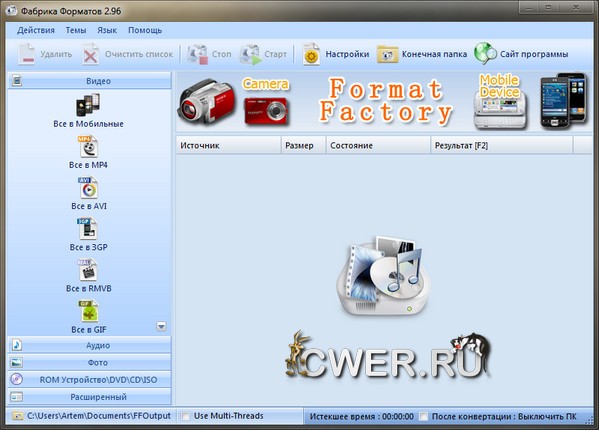The height and width of the screenshot is (430, 599).
Task: Select the Все в AVI icon
Action: point(88,188)
